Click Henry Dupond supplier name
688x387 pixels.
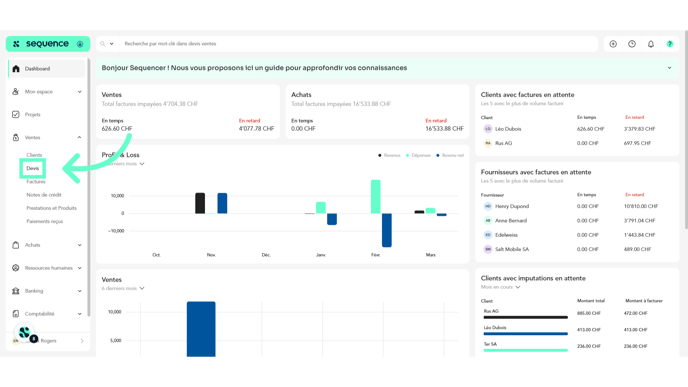tap(512, 206)
